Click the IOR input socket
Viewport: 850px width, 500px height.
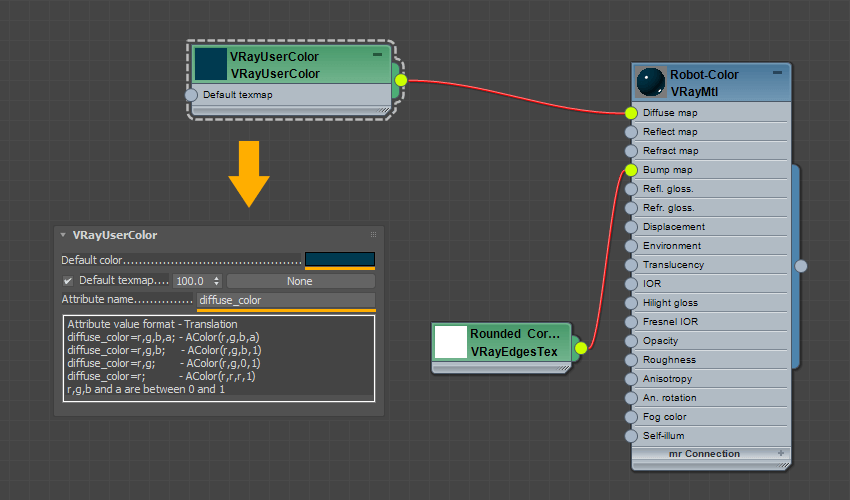point(631,284)
